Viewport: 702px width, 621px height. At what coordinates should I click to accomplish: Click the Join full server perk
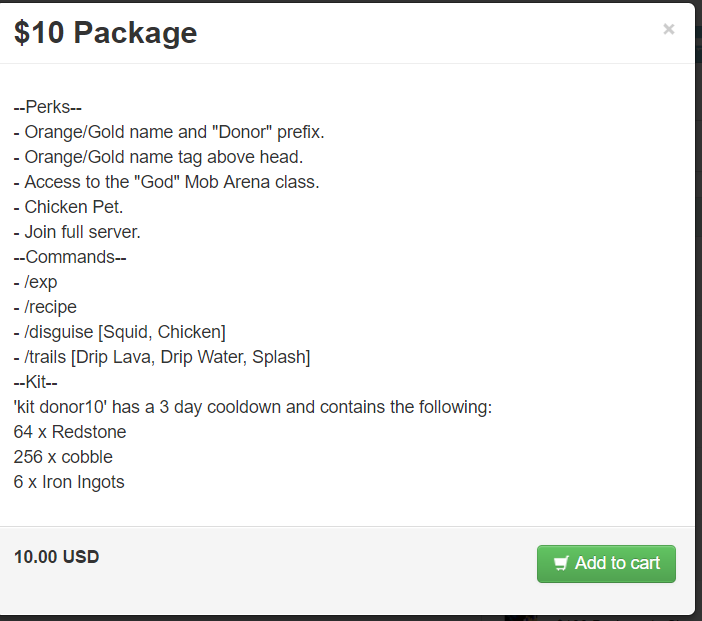[x=77, y=232]
